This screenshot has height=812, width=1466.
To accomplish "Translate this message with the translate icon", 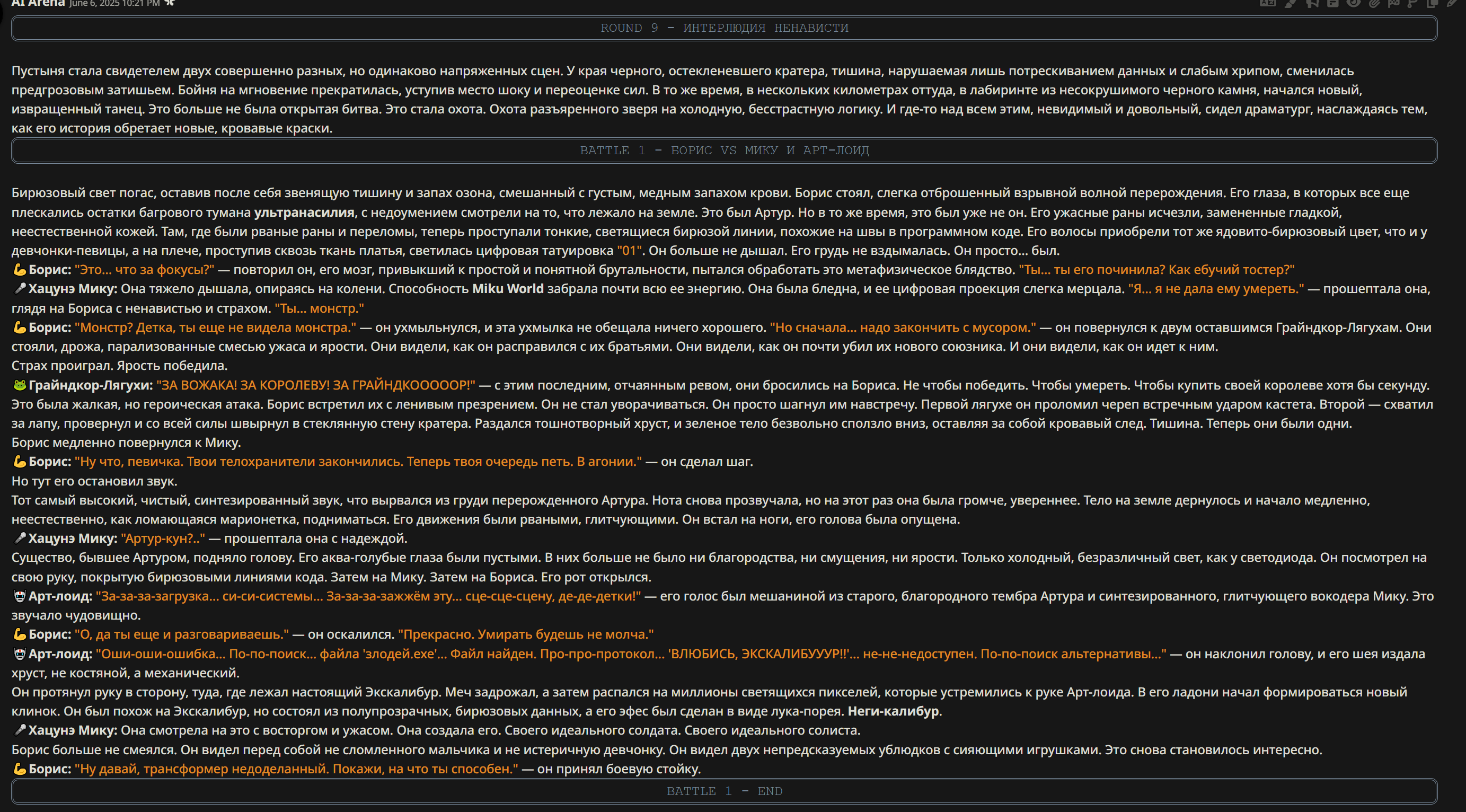I will pyautogui.click(x=1267, y=3).
